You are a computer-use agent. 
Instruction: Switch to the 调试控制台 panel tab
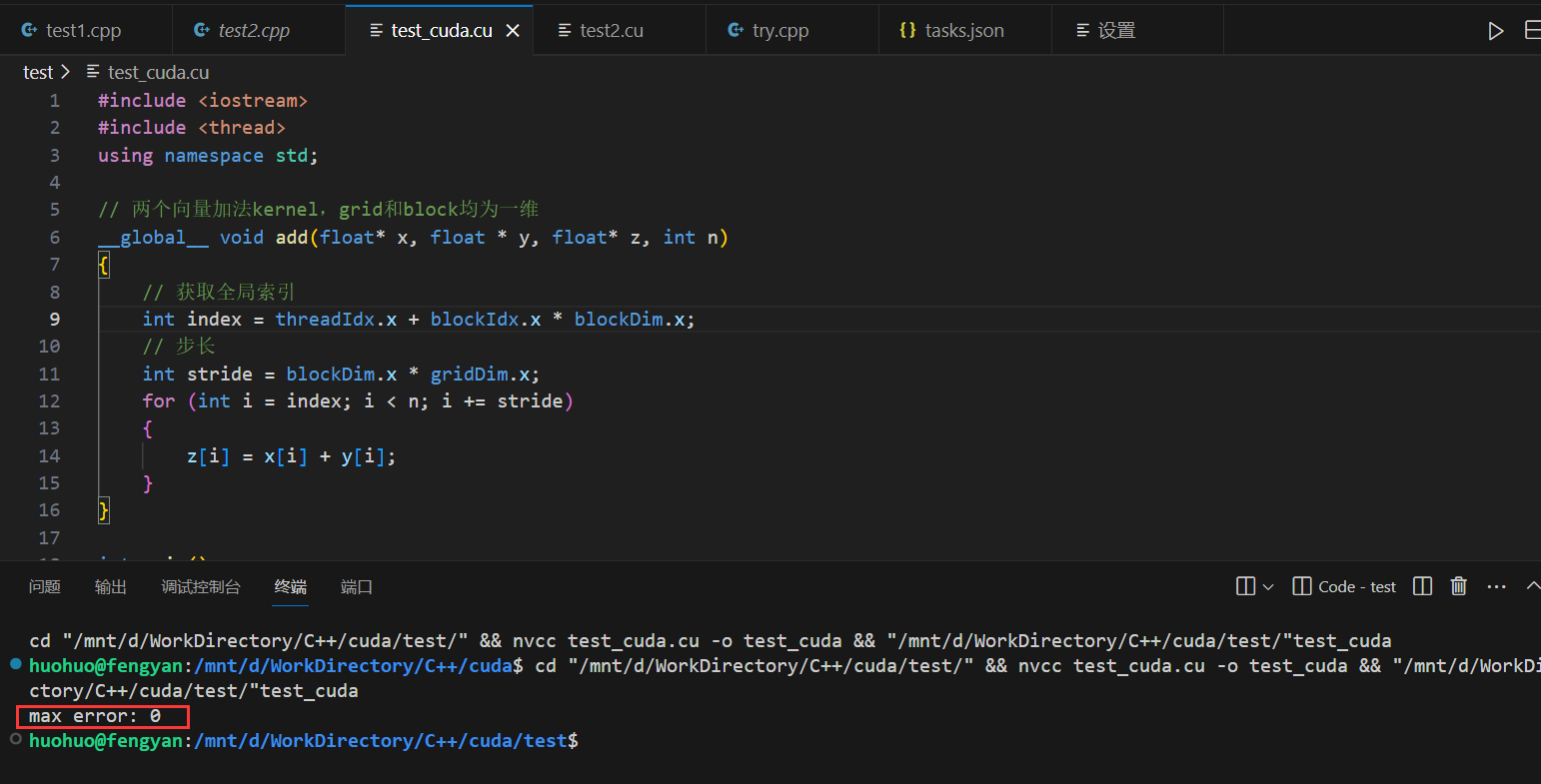click(x=201, y=587)
